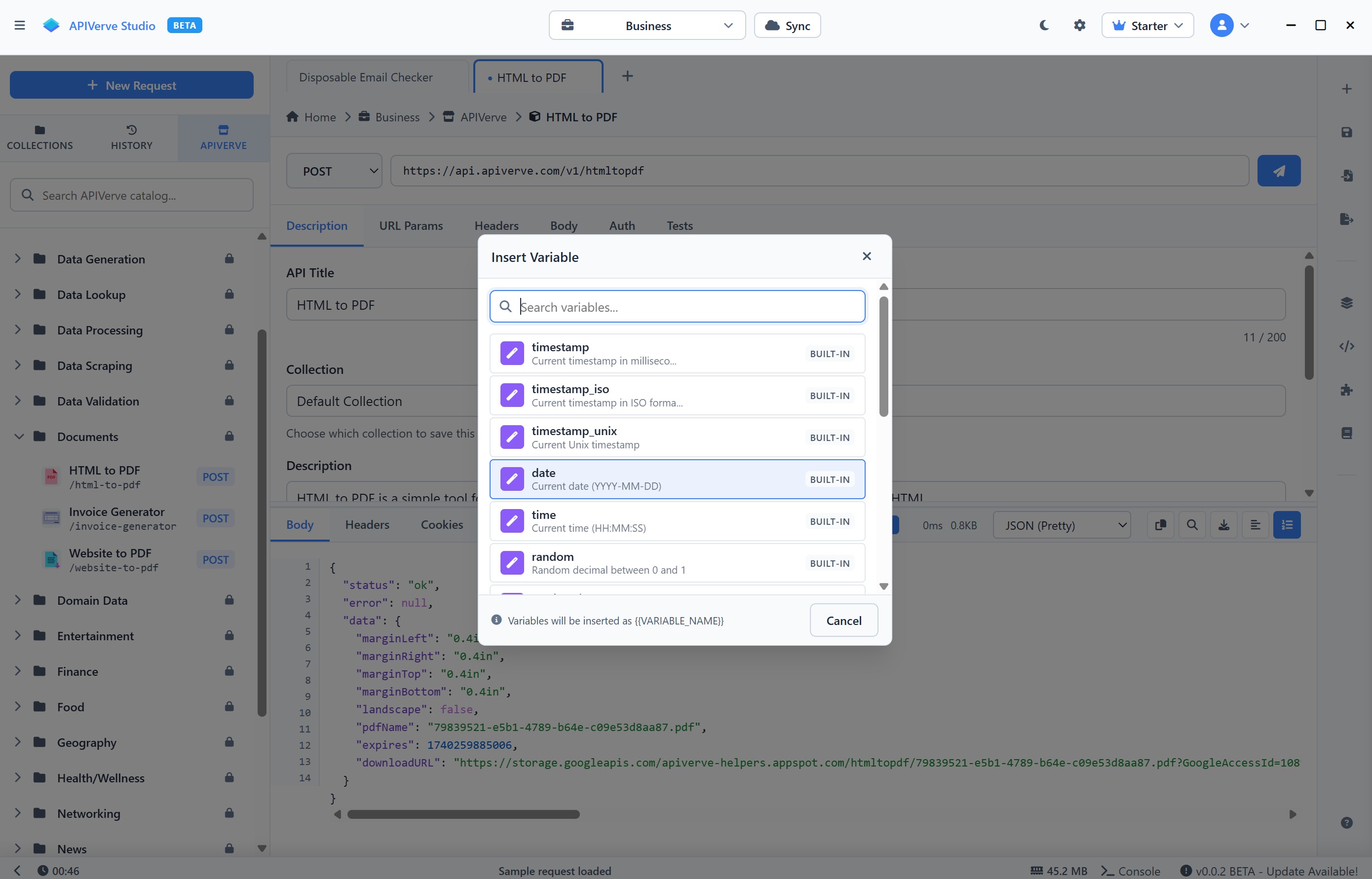Click the New Request button
Viewport: 1372px width, 879px height.
[x=131, y=86]
